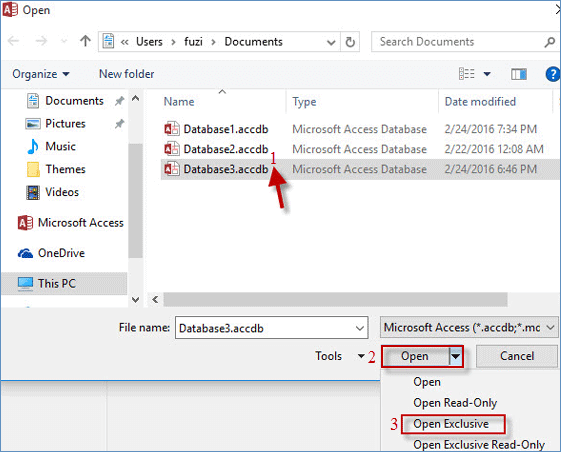The width and height of the screenshot is (561, 452).
Task: Toggle the preview pane icon
Action: [x=519, y=74]
